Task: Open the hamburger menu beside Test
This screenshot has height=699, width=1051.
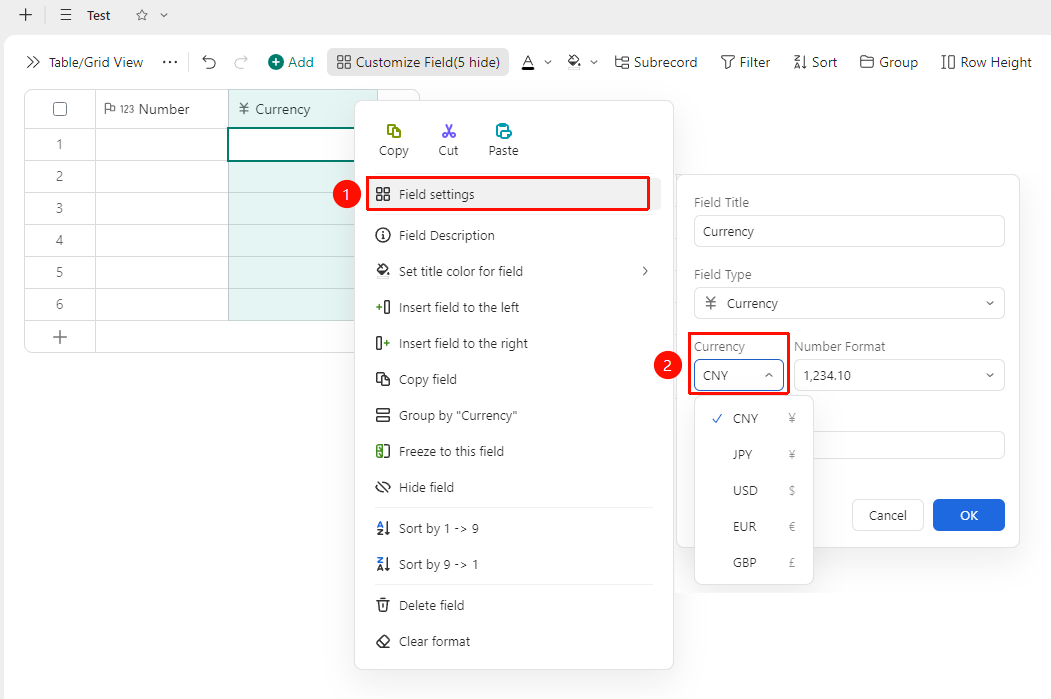Action: coord(66,15)
